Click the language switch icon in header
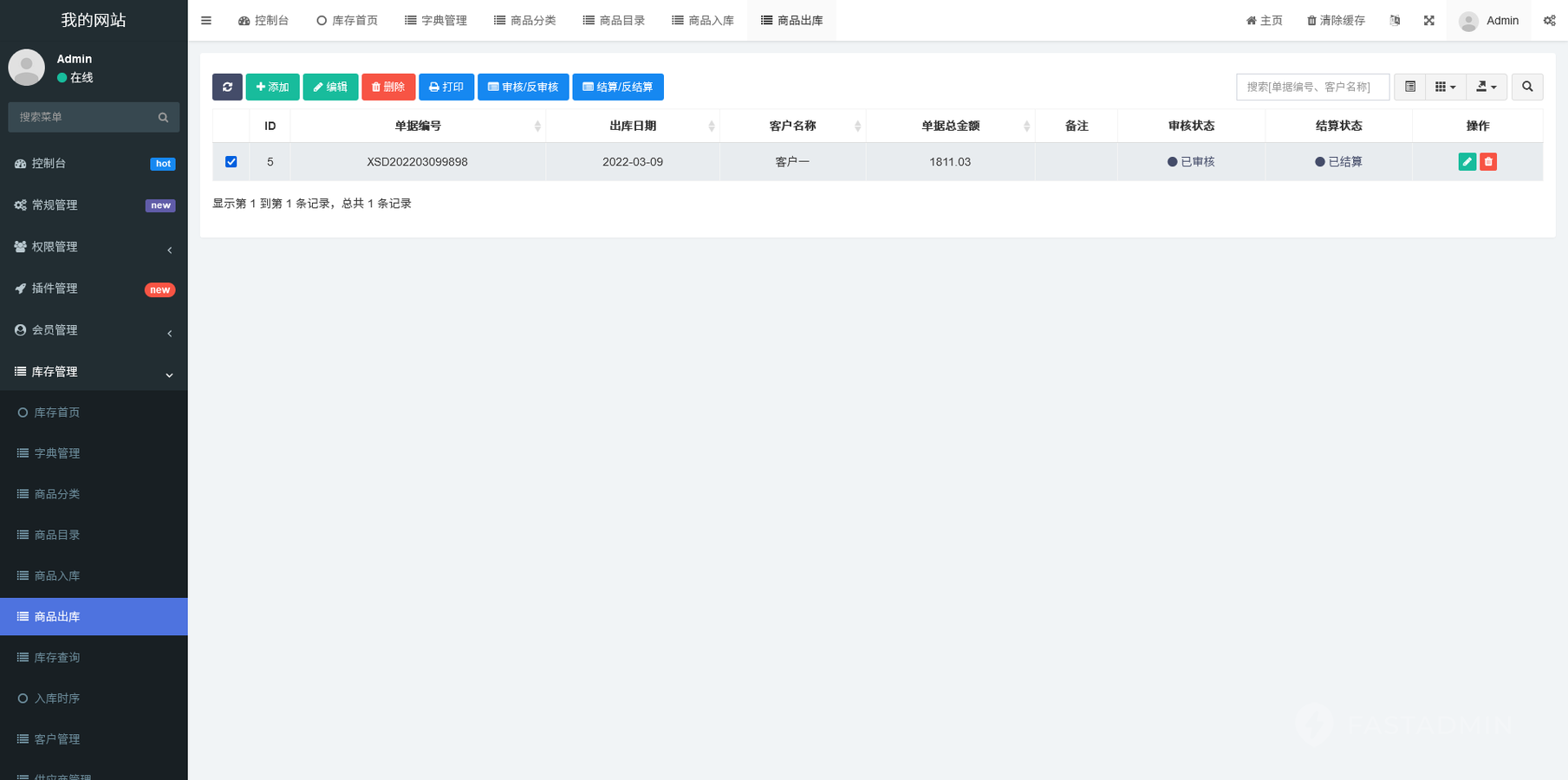Viewport: 1568px width, 780px height. point(1395,21)
